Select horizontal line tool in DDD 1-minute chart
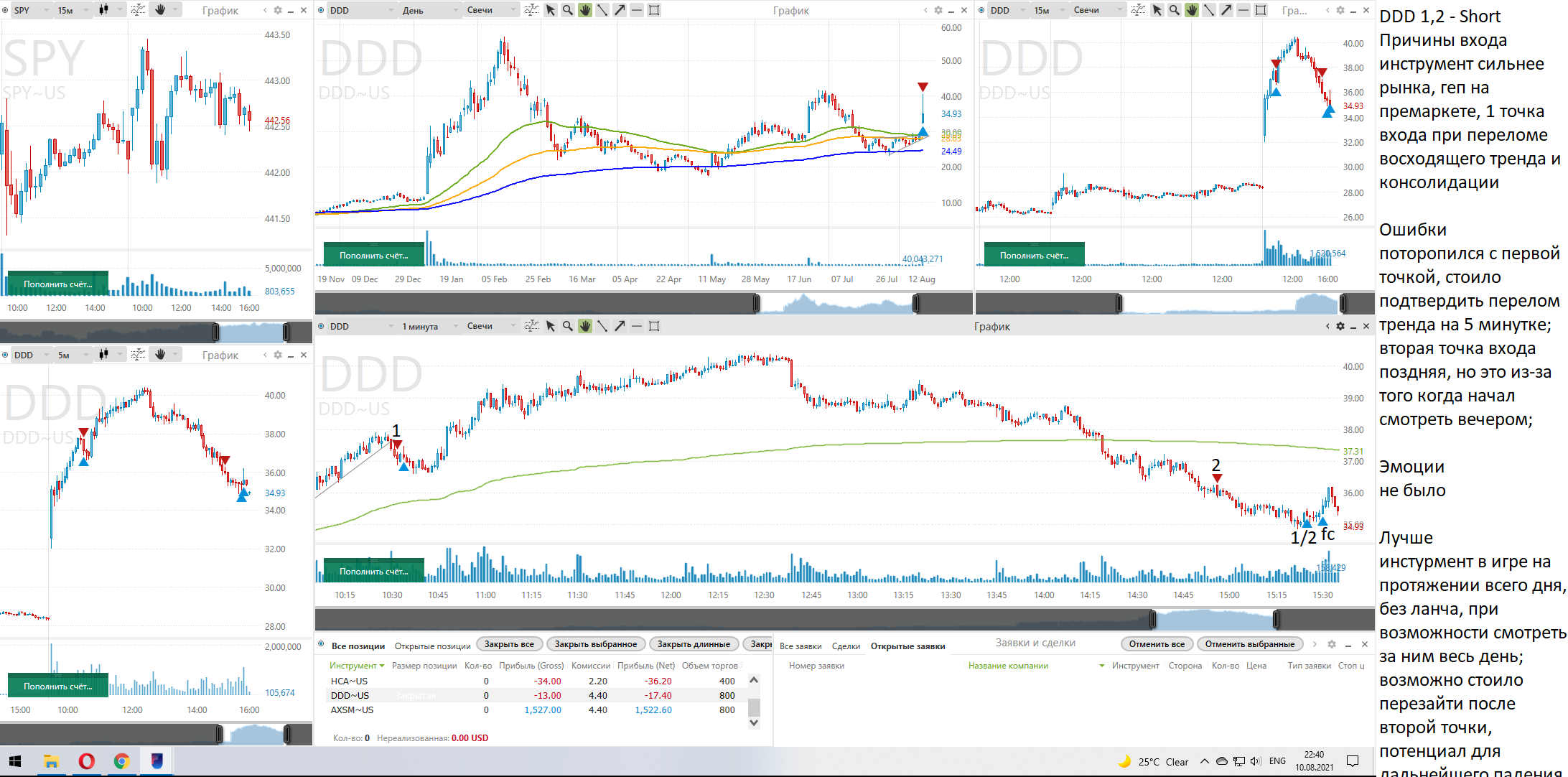This screenshot has width=1568, height=777. [x=637, y=326]
